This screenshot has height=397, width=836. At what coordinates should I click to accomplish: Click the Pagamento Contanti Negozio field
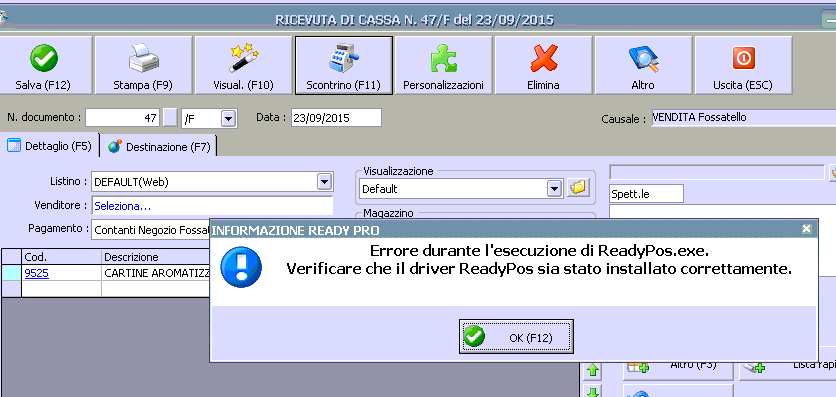tap(151, 230)
